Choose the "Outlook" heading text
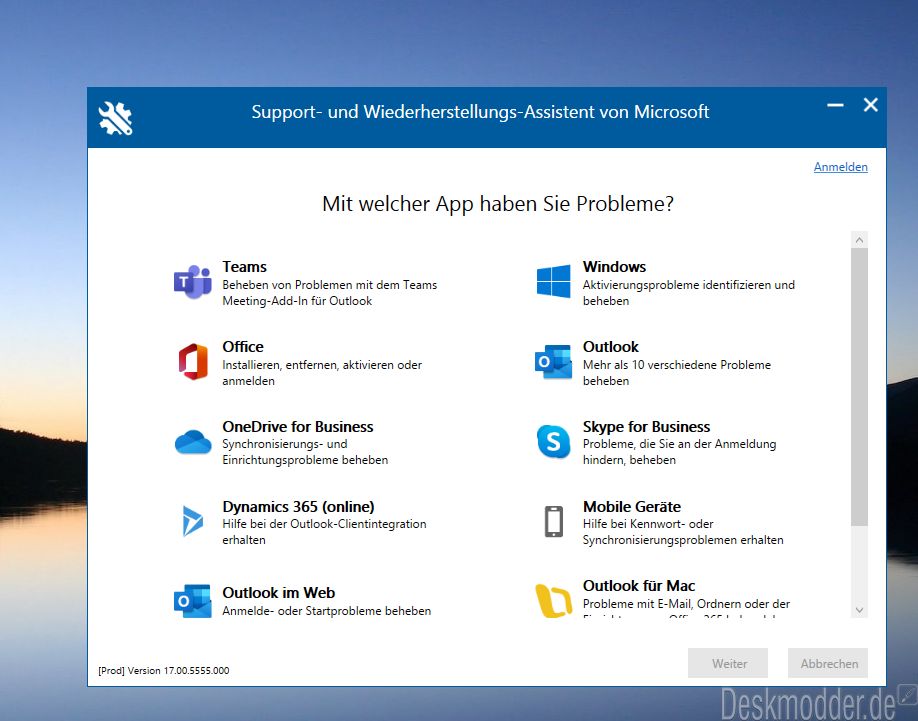918x721 pixels. (x=611, y=347)
